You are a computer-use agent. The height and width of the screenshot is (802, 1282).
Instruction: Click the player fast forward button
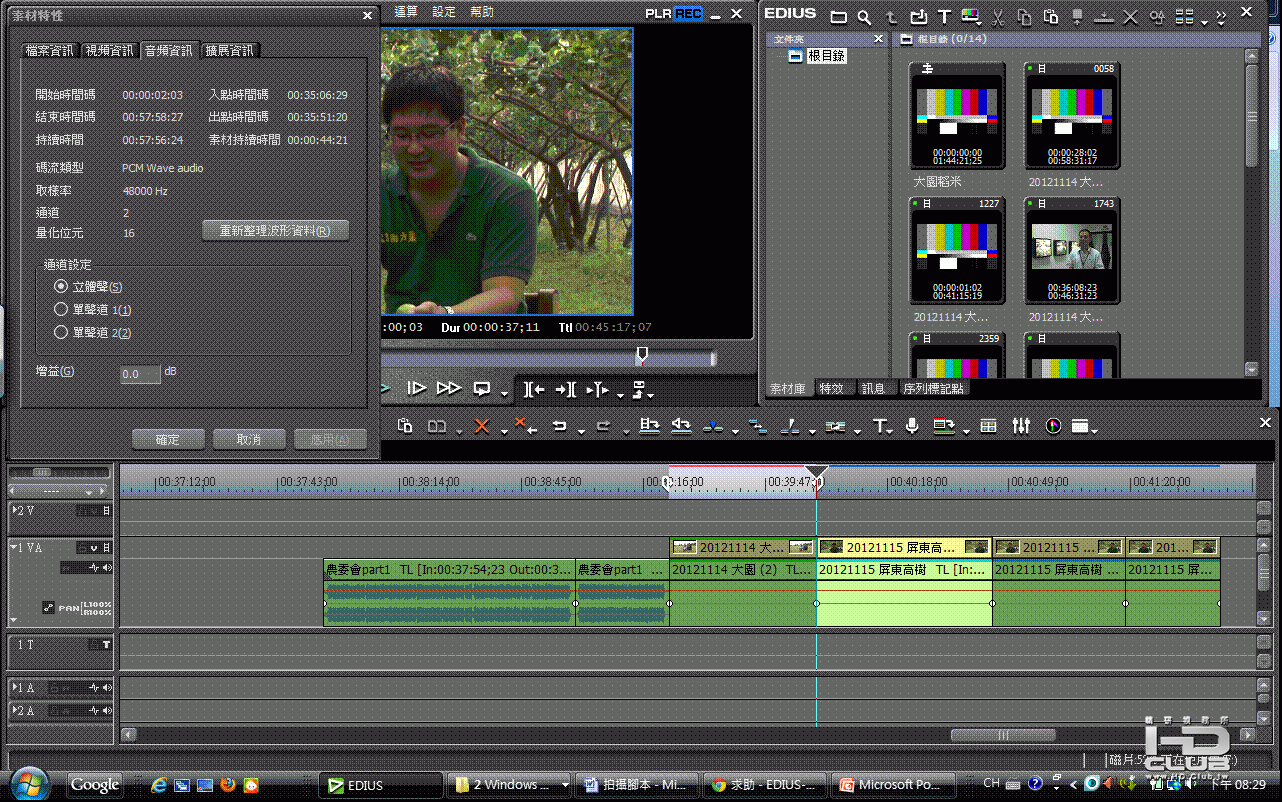click(449, 388)
